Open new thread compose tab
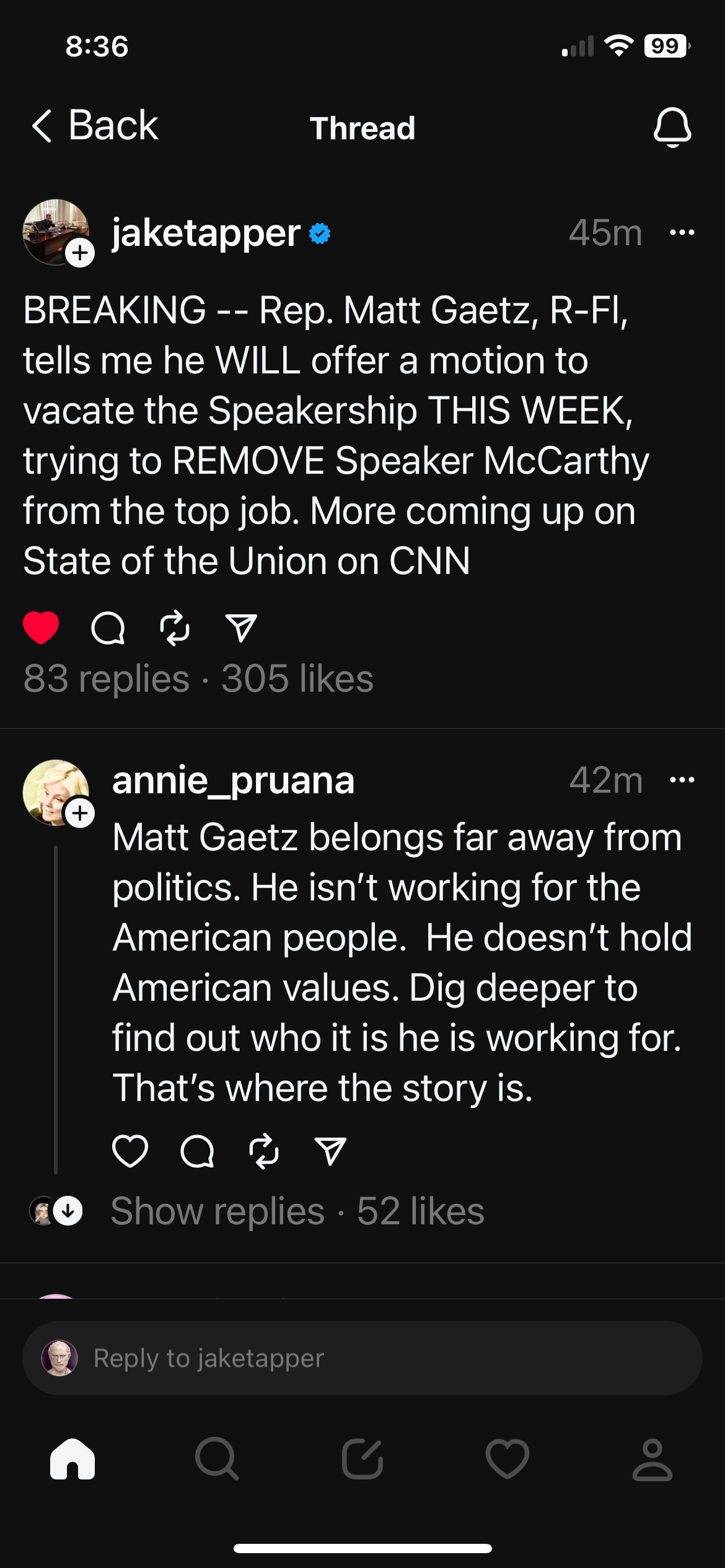Screen dimensions: 725x1568 click(x=362, y=1459)
